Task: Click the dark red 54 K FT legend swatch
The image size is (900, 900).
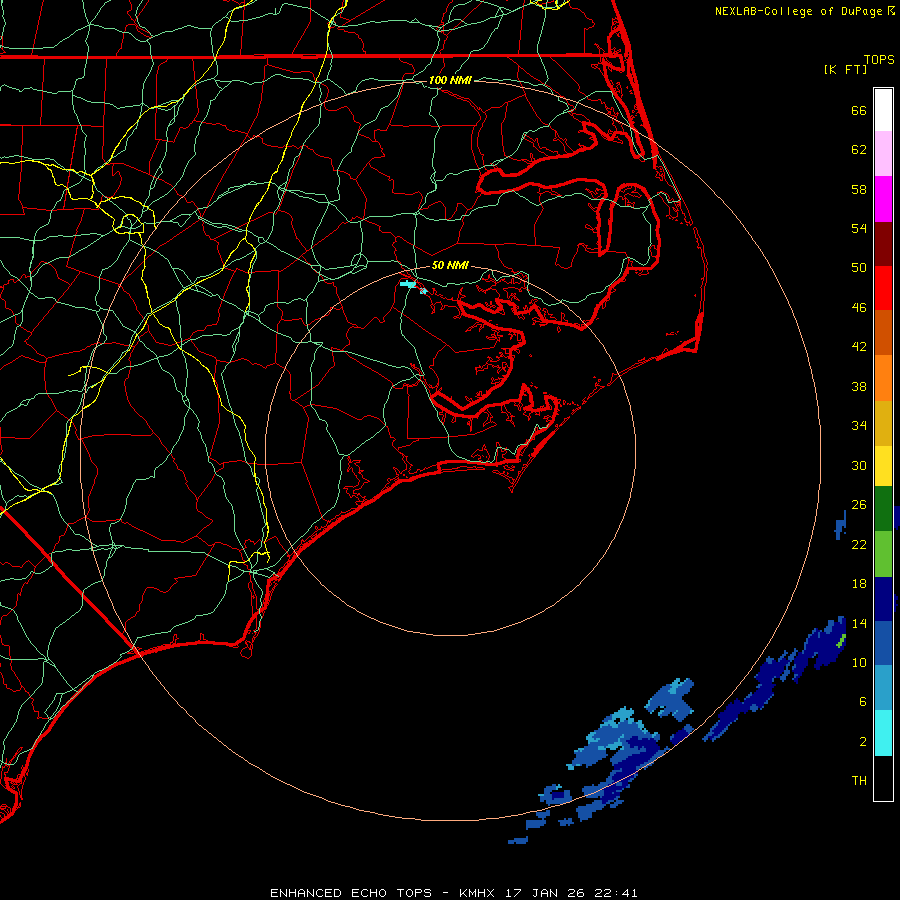Action: click(x=883, y=244)
